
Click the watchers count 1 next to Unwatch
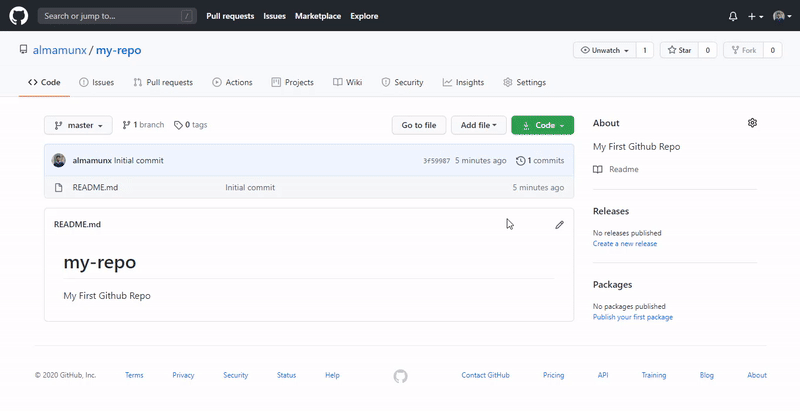tap(644, 50)
